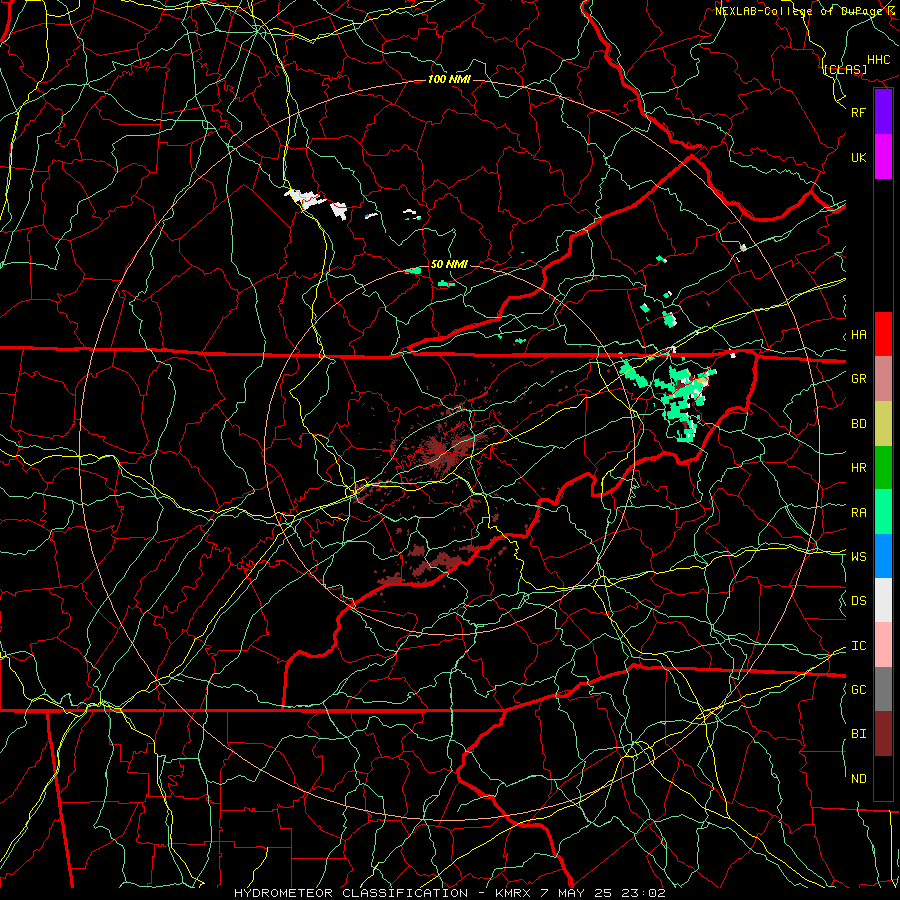Viewport: 900px width, 900px height.
Task: Pick the brown BI legend swatch
Action: tap(883, 734)
